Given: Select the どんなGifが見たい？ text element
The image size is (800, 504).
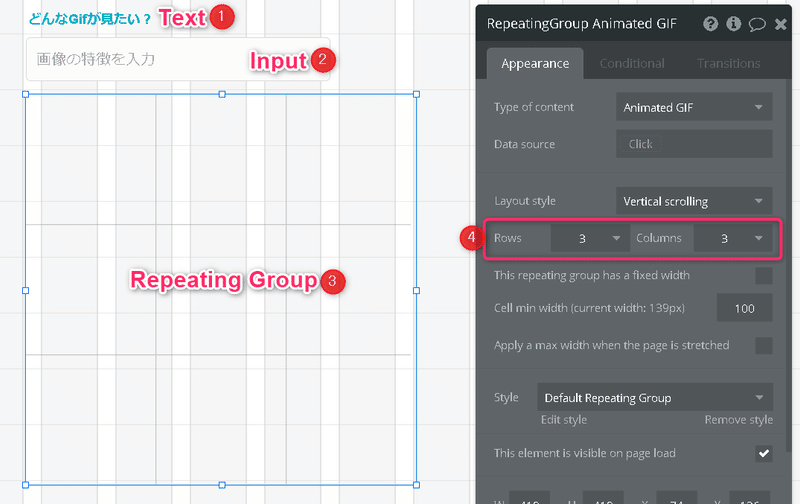Looking at the screenshot, I should tap(90, 19).
